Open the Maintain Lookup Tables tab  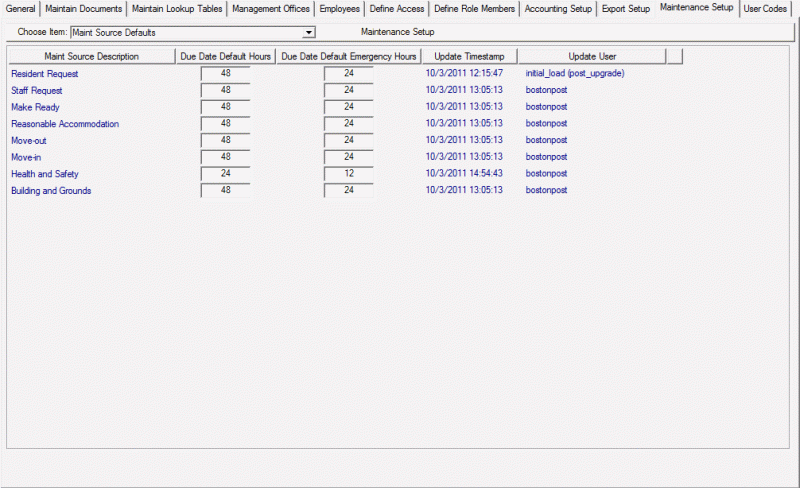pyautogui.click(x=177, y=9)
